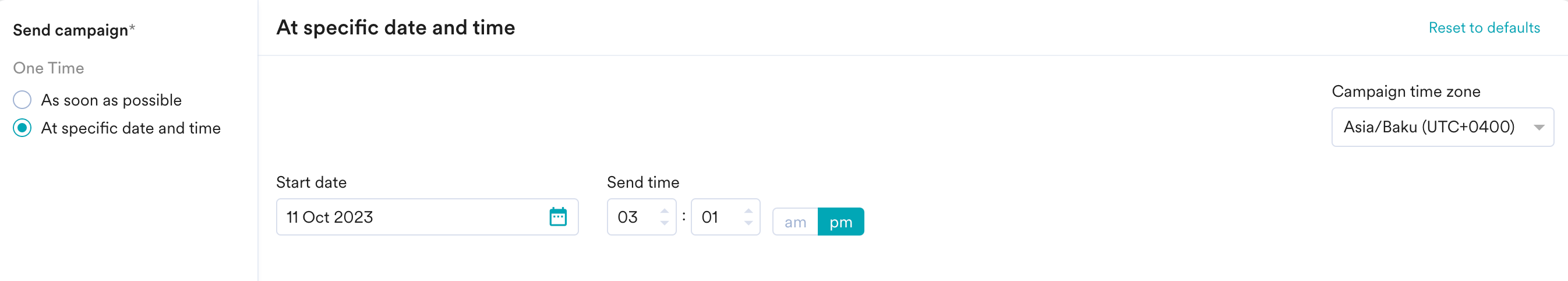The image size is (1568, 281).
Task: Increase minutes with the up arrow
Action: pos(748,211)
